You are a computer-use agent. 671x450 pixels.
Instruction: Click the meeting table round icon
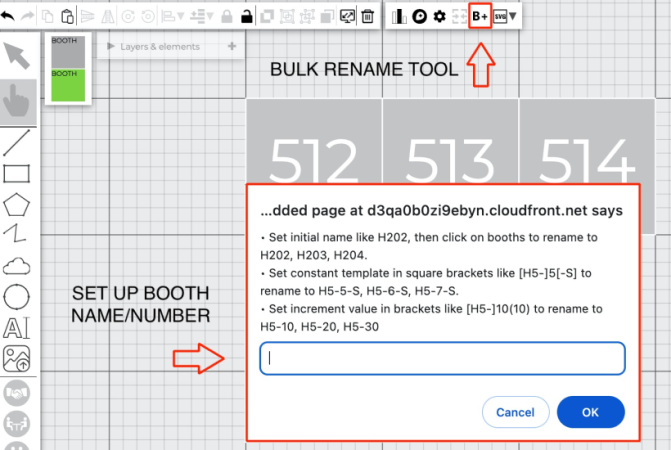tap(16, 423)
